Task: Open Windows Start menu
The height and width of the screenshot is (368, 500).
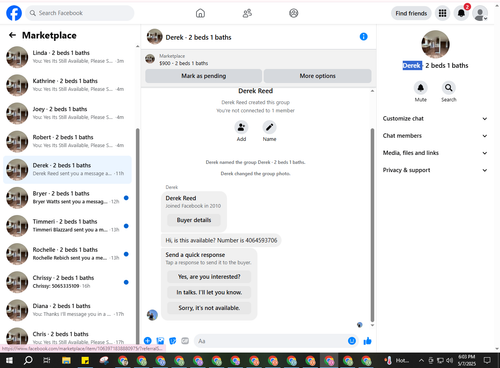Action: pyautogui.click(x=9, y=360)
